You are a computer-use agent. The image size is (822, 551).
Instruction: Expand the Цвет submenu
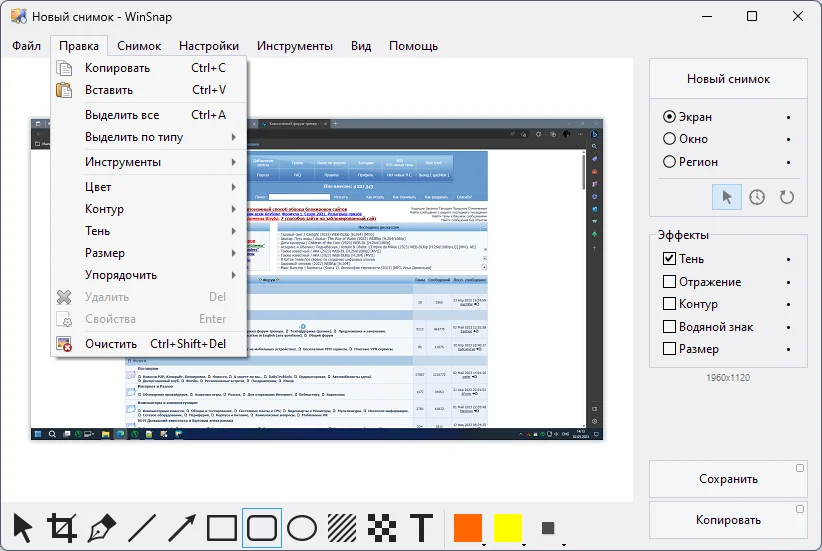149,187
